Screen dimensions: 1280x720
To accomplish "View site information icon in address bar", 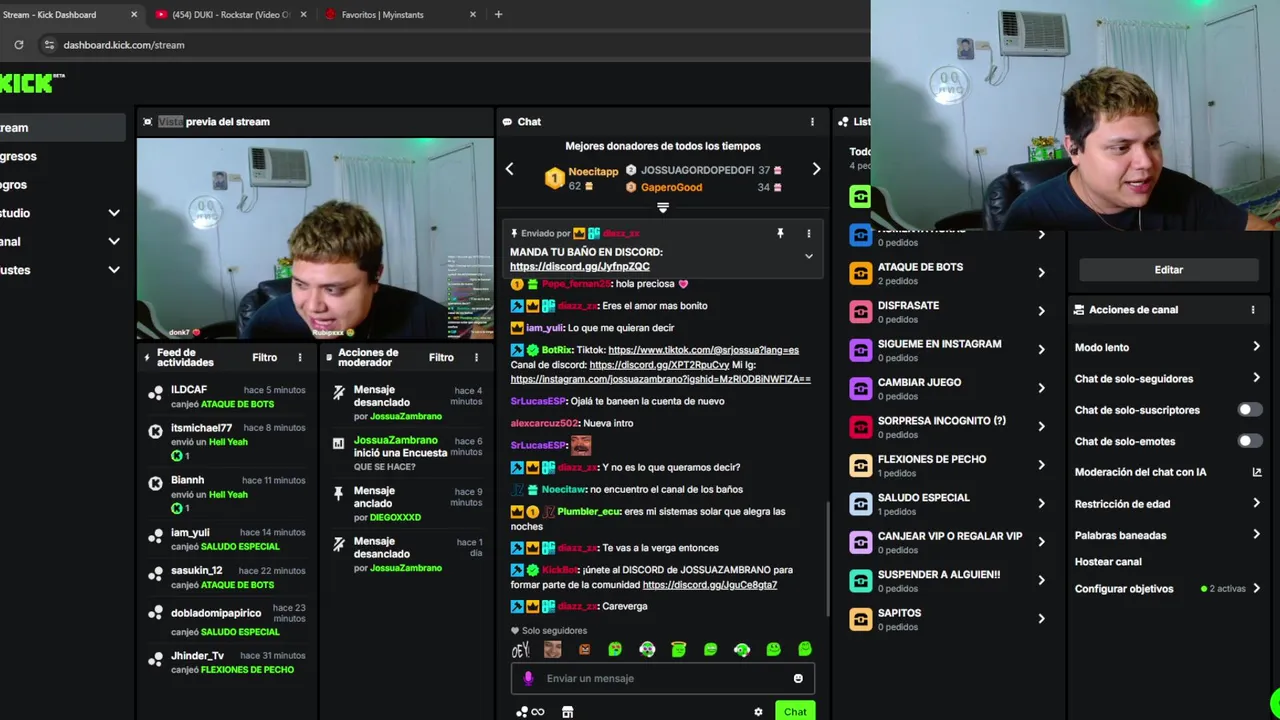I will tap(49, 44).
